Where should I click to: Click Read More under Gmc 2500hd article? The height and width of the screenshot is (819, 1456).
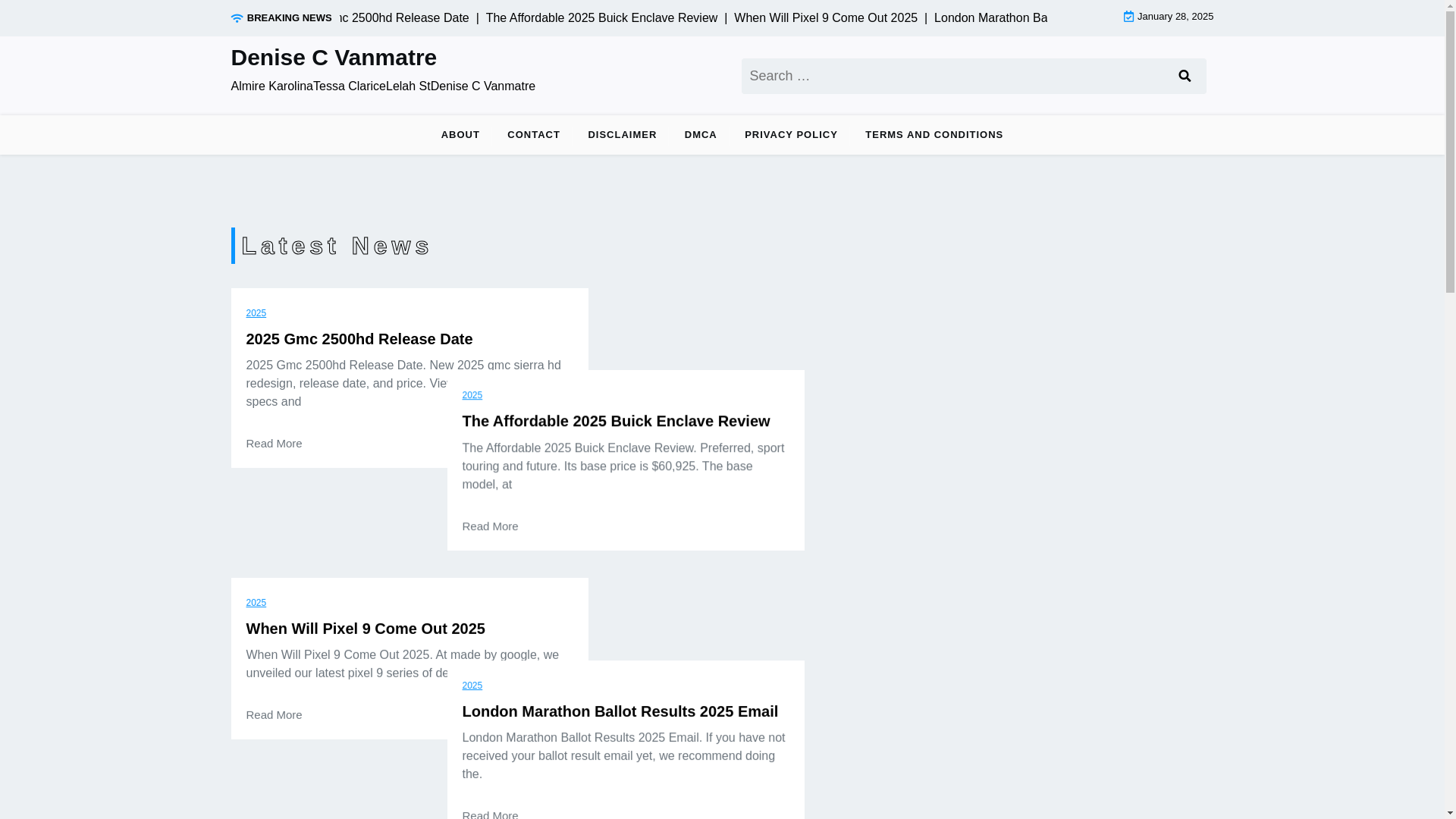tap(274, 444)
